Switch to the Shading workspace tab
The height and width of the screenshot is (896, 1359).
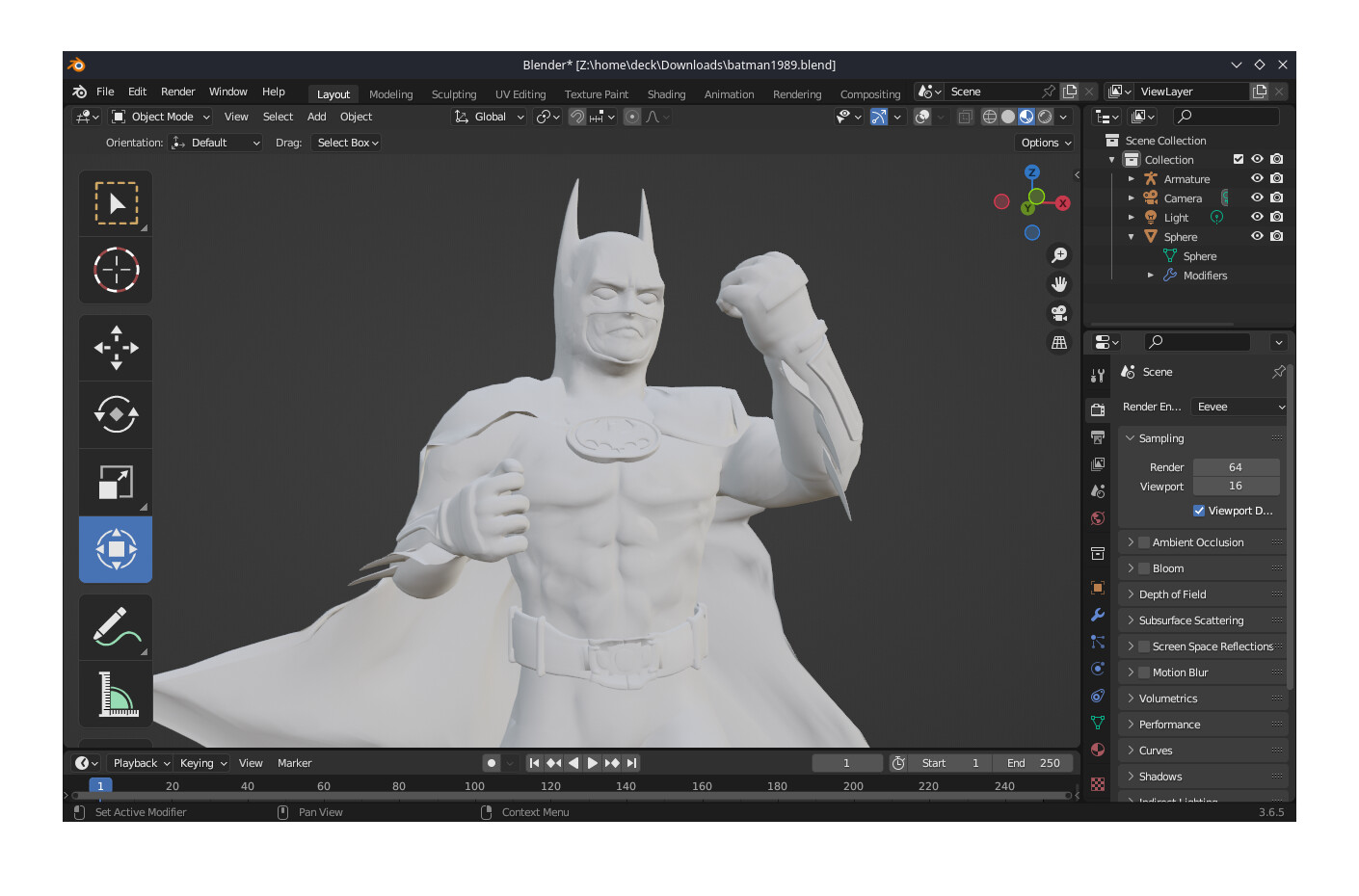[666, 94]
